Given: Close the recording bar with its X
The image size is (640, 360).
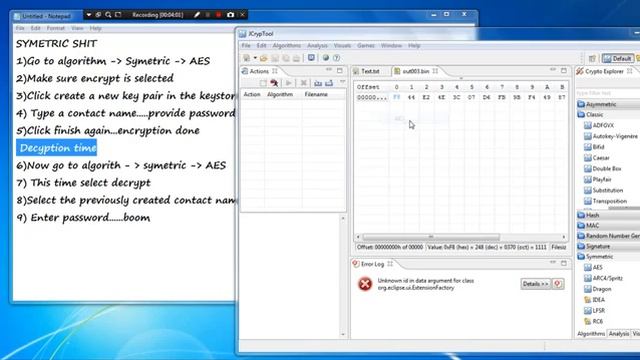Looking at the screenshot, I should tap(242, 15).
